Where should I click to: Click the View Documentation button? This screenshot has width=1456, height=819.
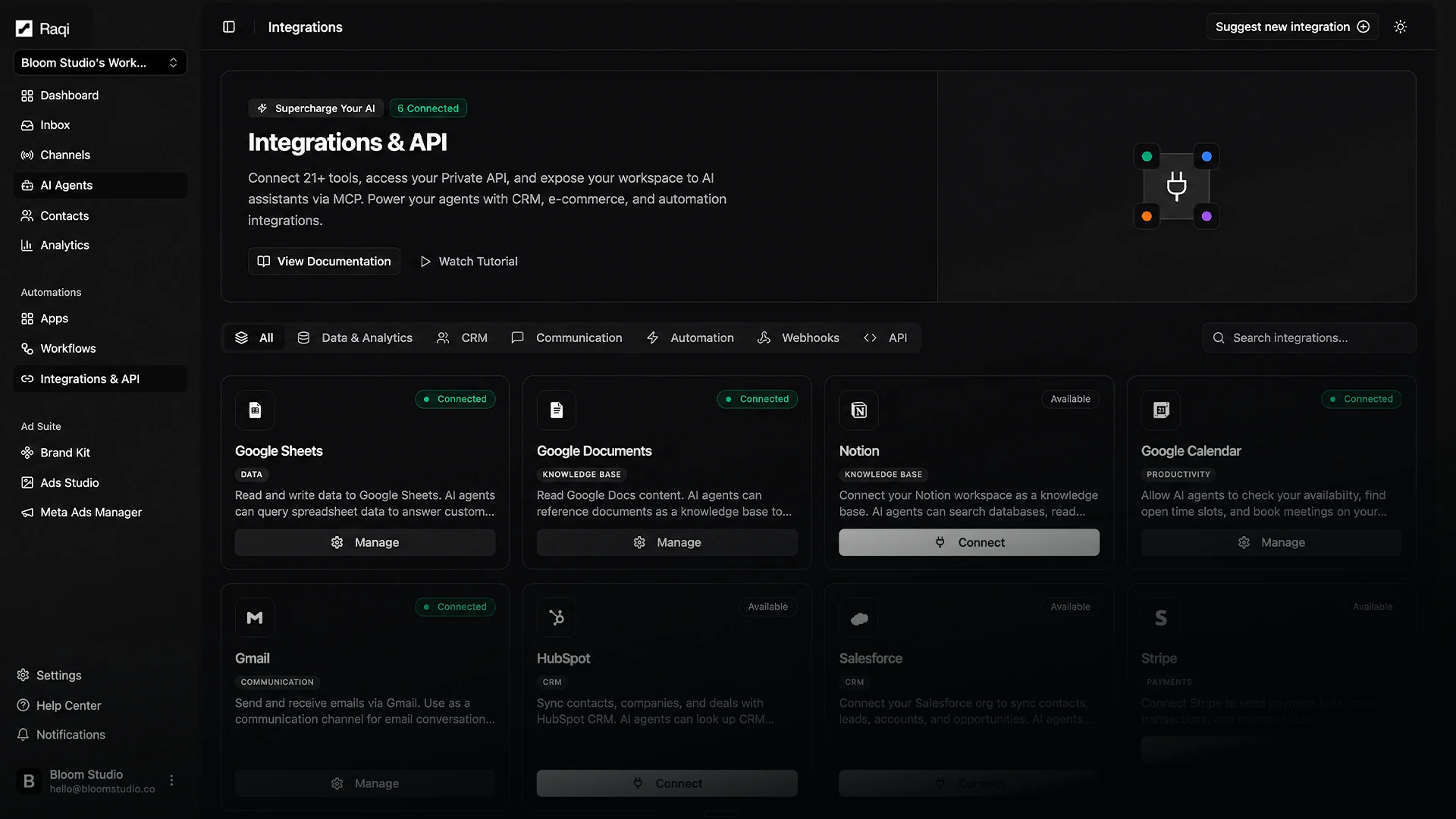[324, 262]
